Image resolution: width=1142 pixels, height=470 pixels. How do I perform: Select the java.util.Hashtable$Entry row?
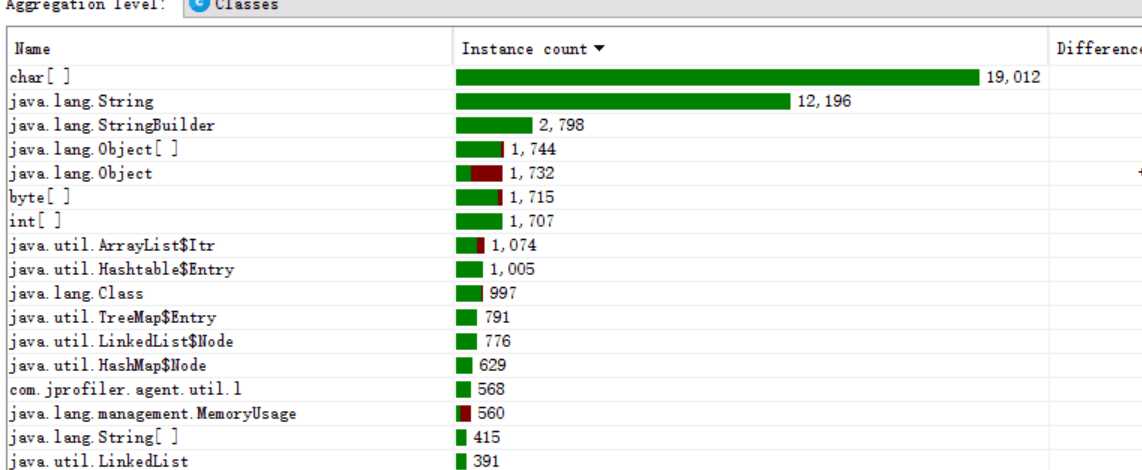tap(575, 270)
